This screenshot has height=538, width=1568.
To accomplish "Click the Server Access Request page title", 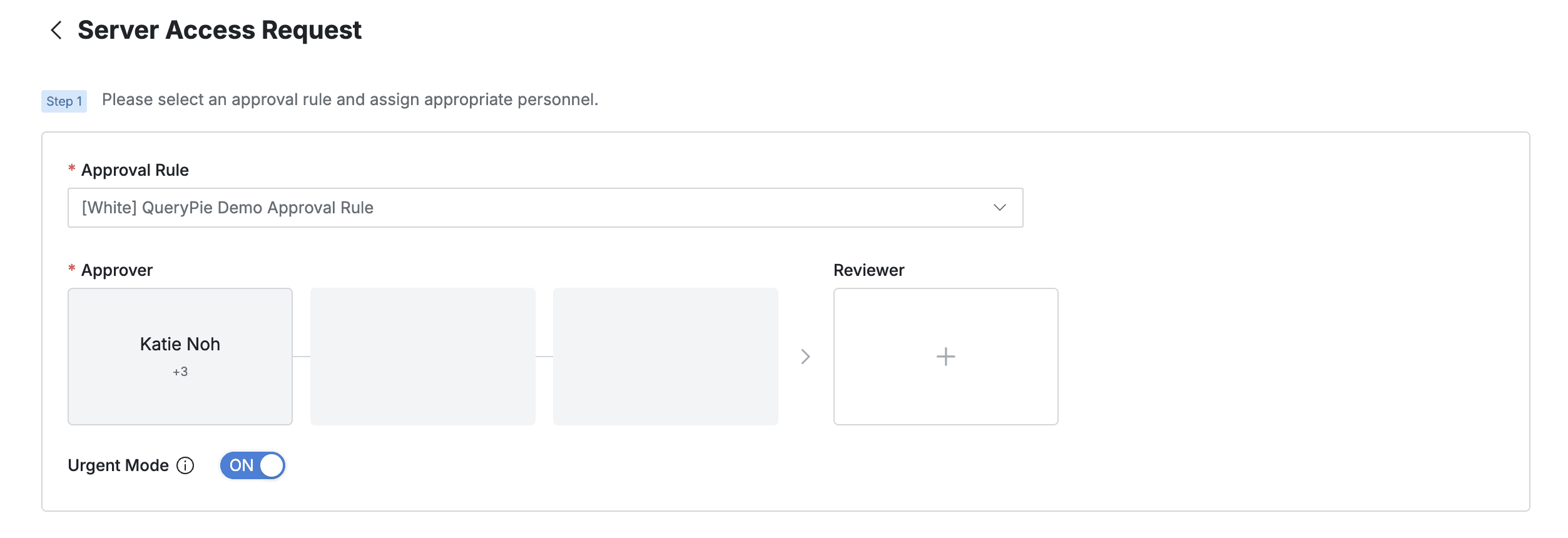I will click(220, 30).
